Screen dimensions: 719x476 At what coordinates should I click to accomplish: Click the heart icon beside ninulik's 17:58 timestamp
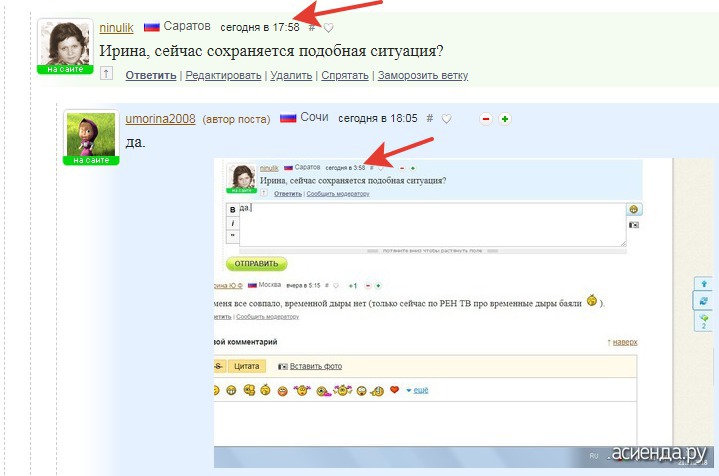pos(328,28)
